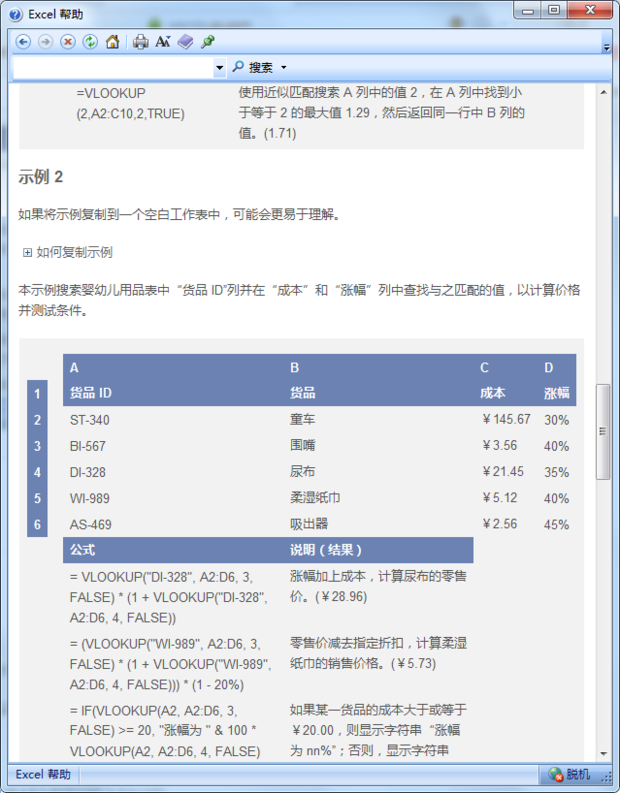Click the =VLOOKUP(2,A2:C10,2,TRUE) formula text
Screen dimensions: 620x793
point(130,103)
